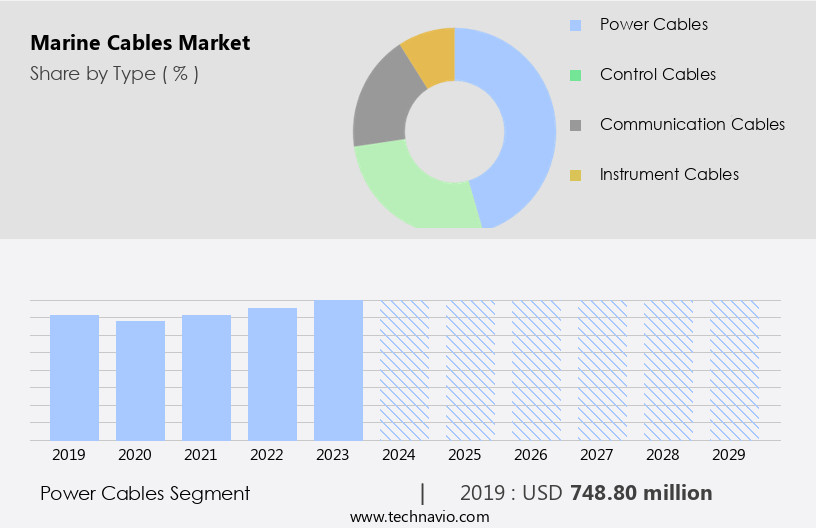
Task: Select the blue segment of the donut chart
Action: tap(525, 120)
